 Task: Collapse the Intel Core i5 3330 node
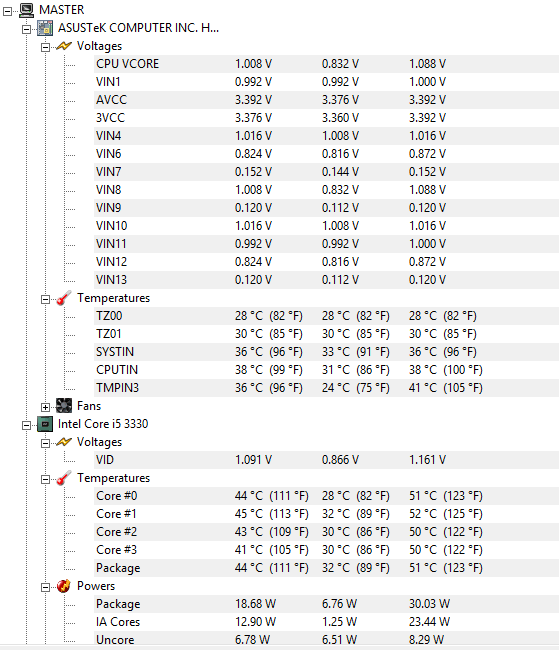(26, 425)
